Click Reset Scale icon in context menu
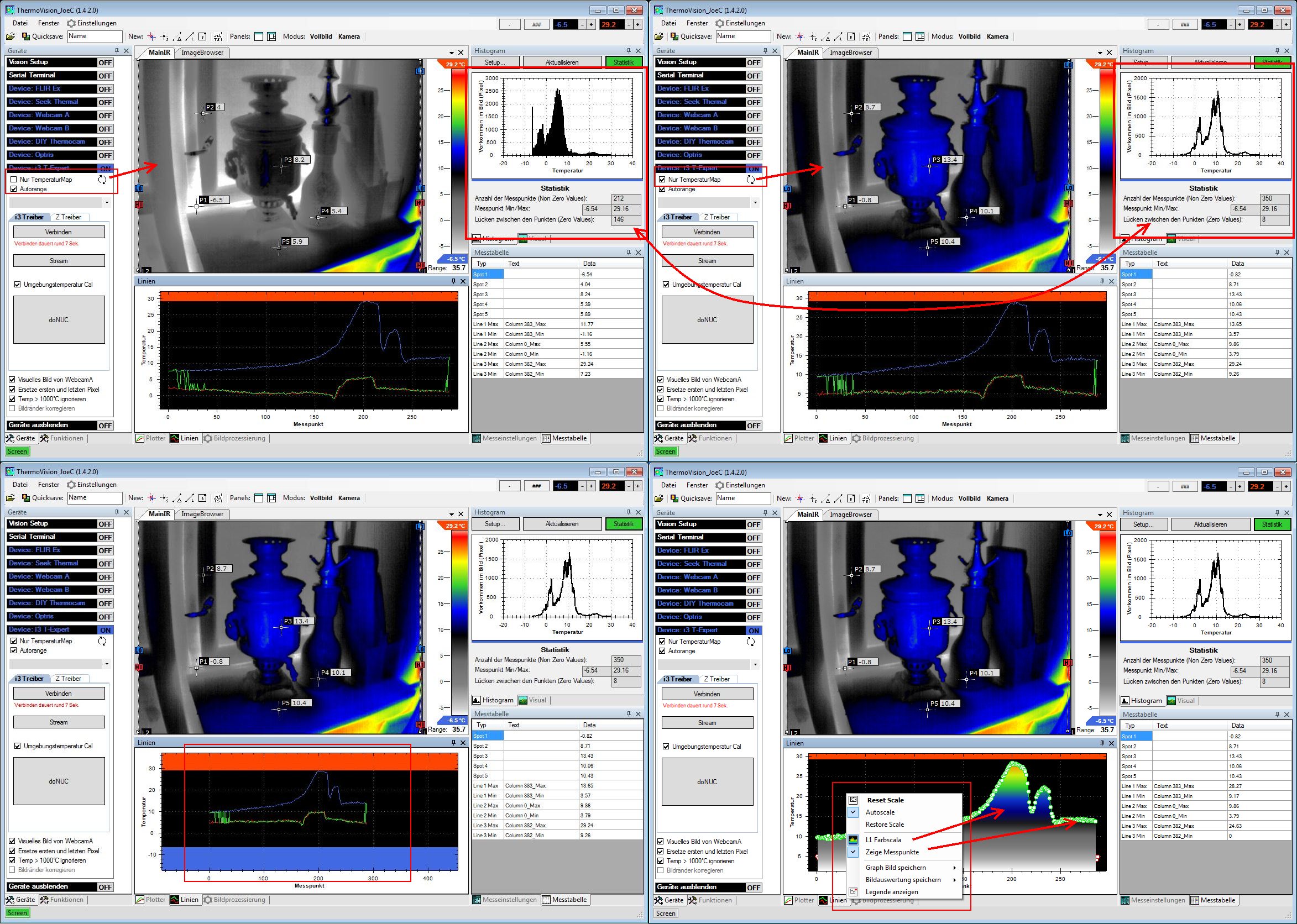Image resolution: width=1297 pixels, height=924 pixels. [x=853, y=800]
